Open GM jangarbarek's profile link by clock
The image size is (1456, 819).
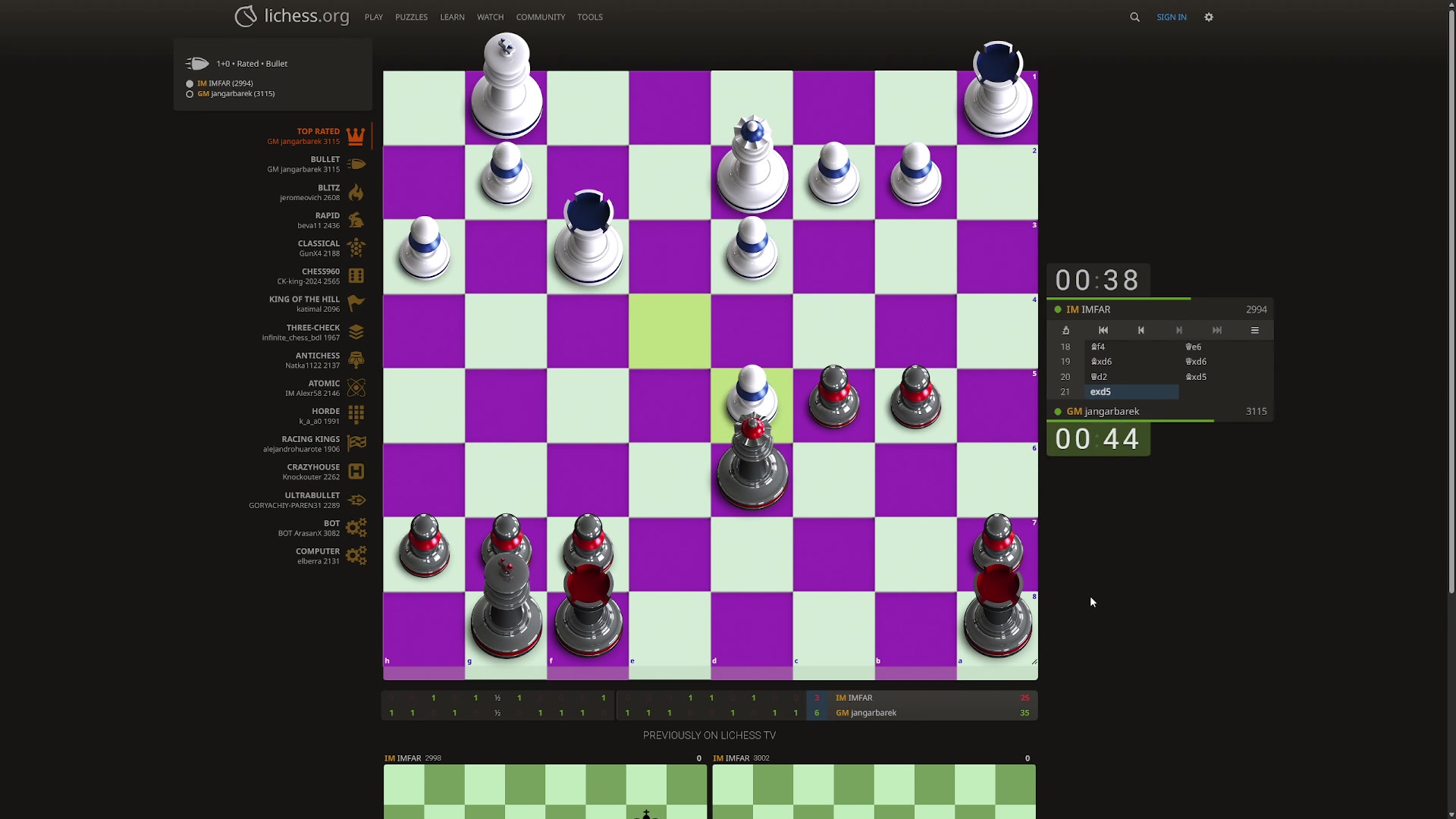pyautogui.click(x=1111, y=412)
